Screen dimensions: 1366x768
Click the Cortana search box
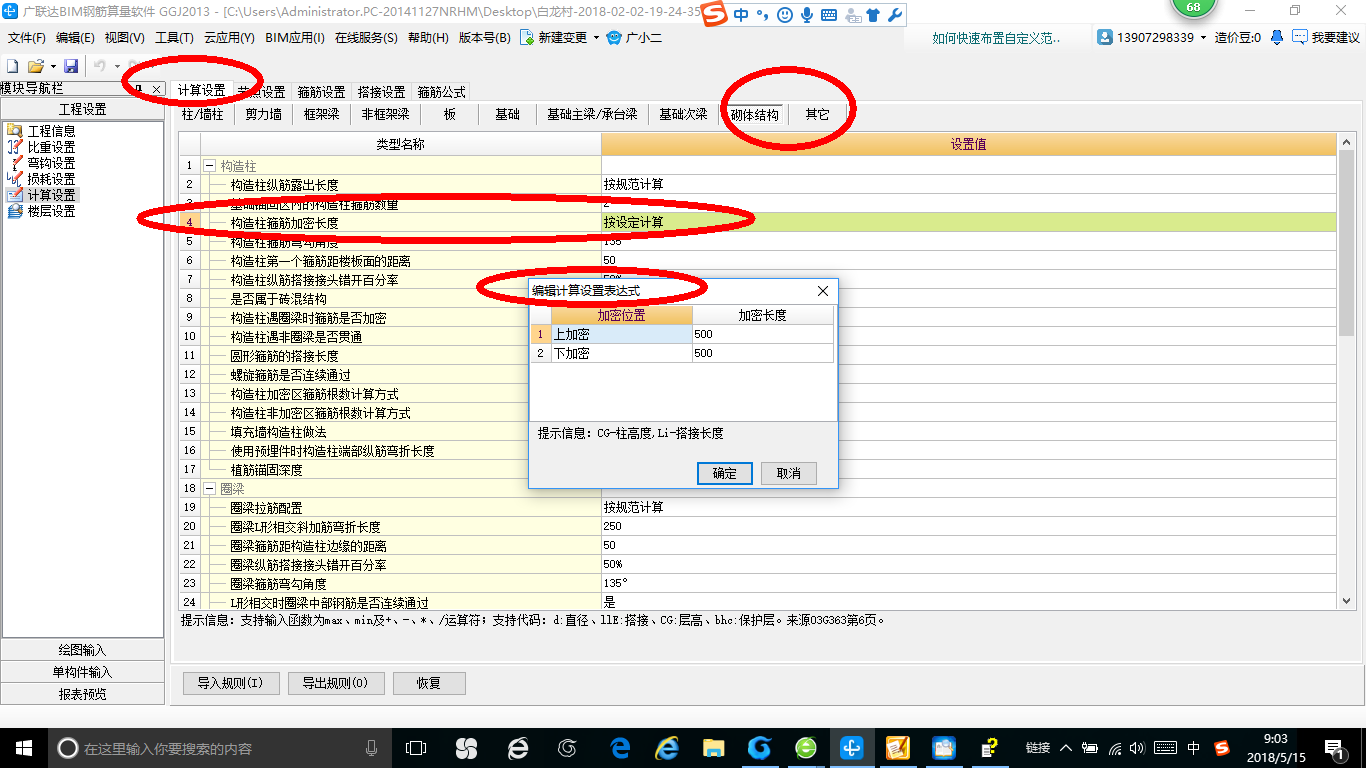tap(219, 748)
